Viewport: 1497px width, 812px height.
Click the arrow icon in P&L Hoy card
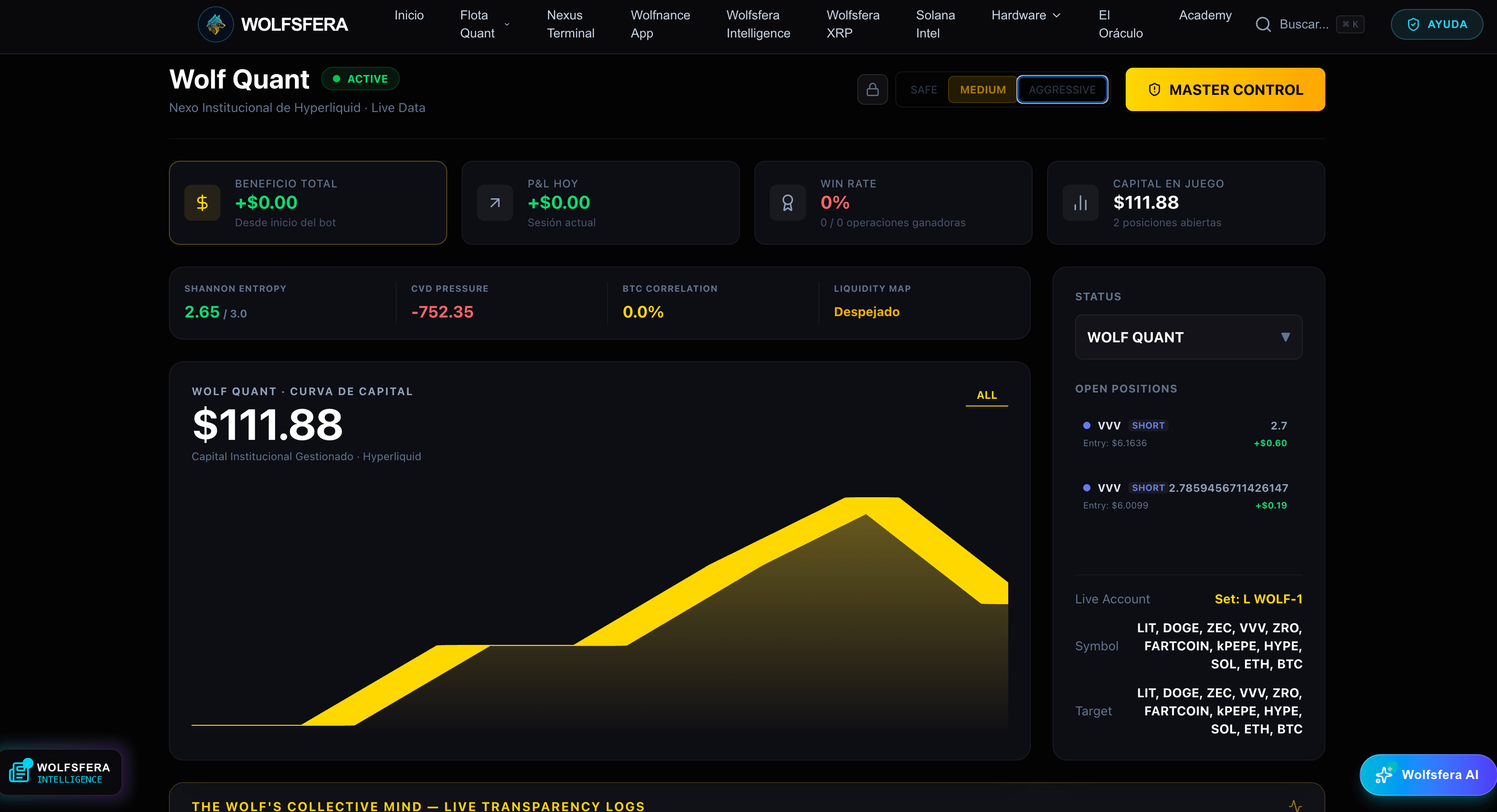(x=495, y=203)
